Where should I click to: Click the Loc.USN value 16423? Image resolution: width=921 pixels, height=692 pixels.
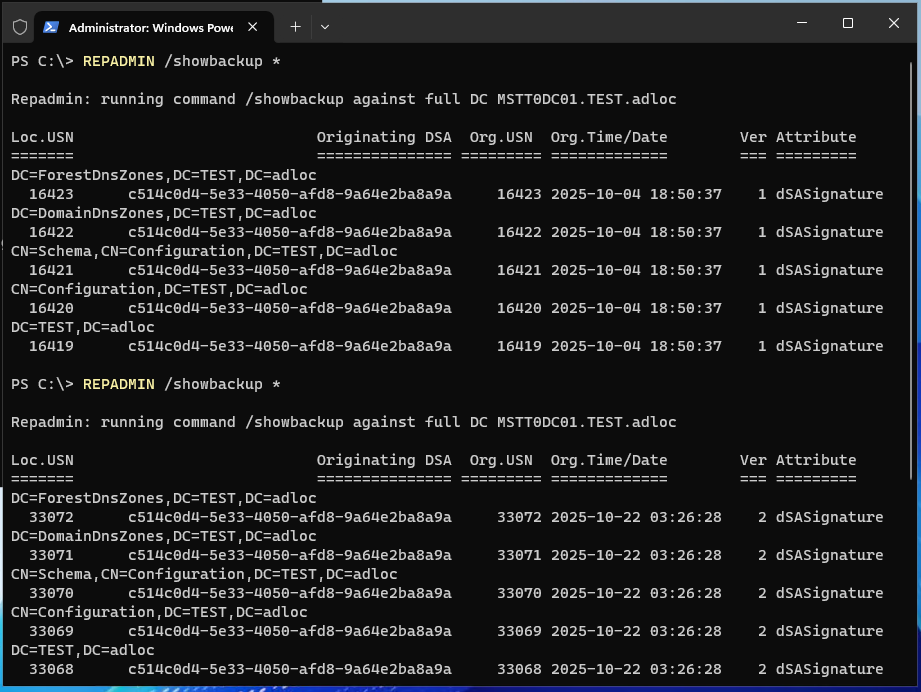tap(51, 194)
